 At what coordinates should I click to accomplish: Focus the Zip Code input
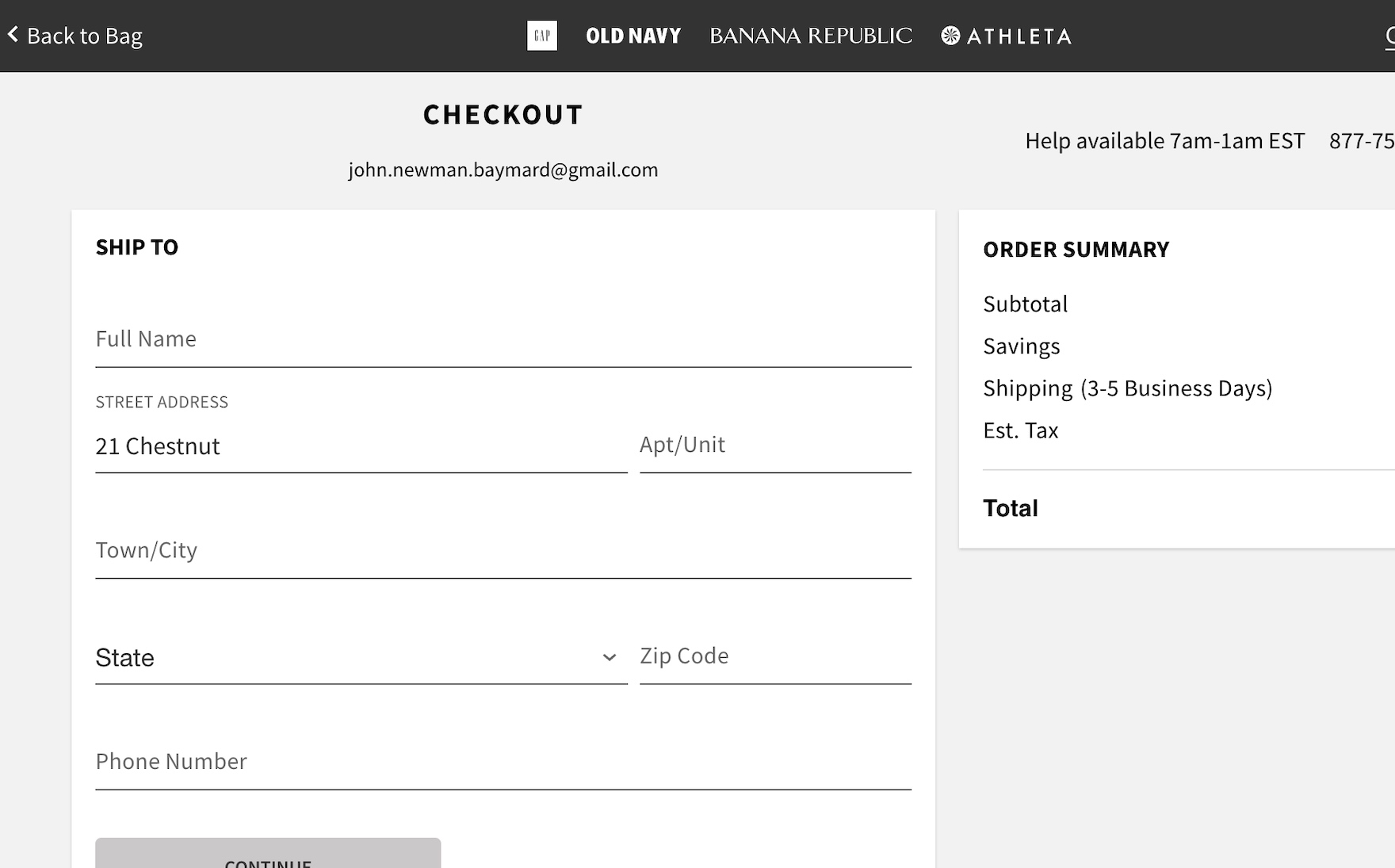pos(774,656)
